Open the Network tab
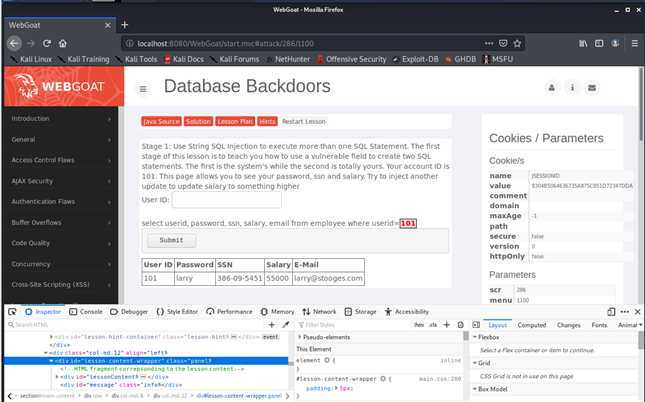 pos(319,312)
